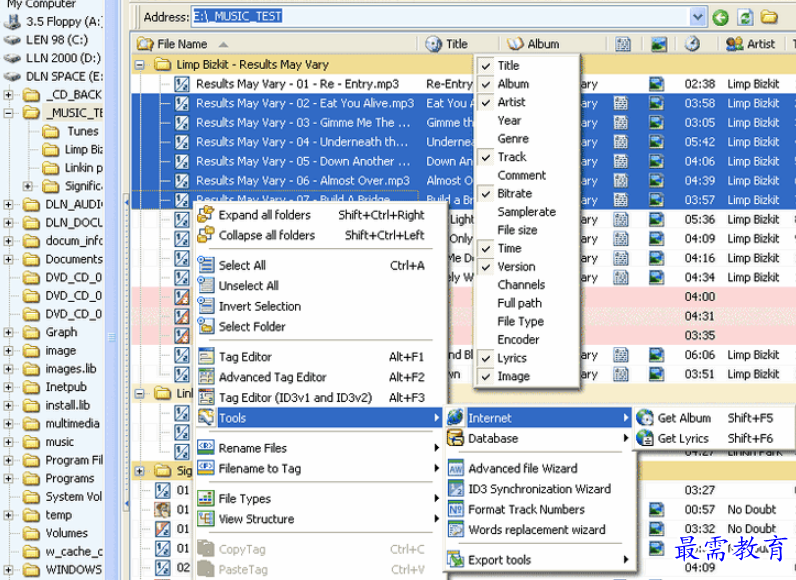Screen dimensions: 796x580
Task: Click the image column header icon
Action: 658,44
